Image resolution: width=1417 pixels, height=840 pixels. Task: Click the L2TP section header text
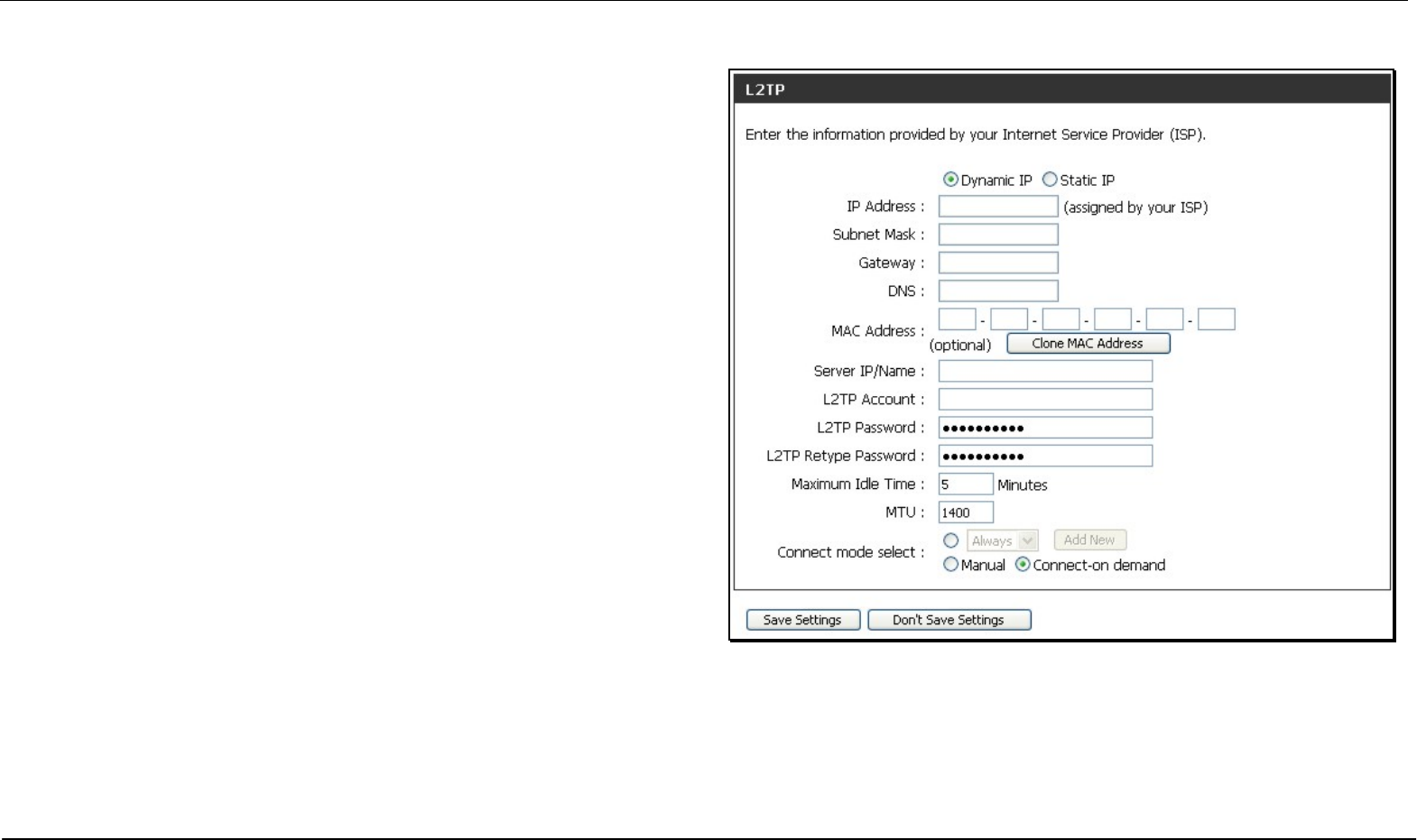tap(765, 89)
